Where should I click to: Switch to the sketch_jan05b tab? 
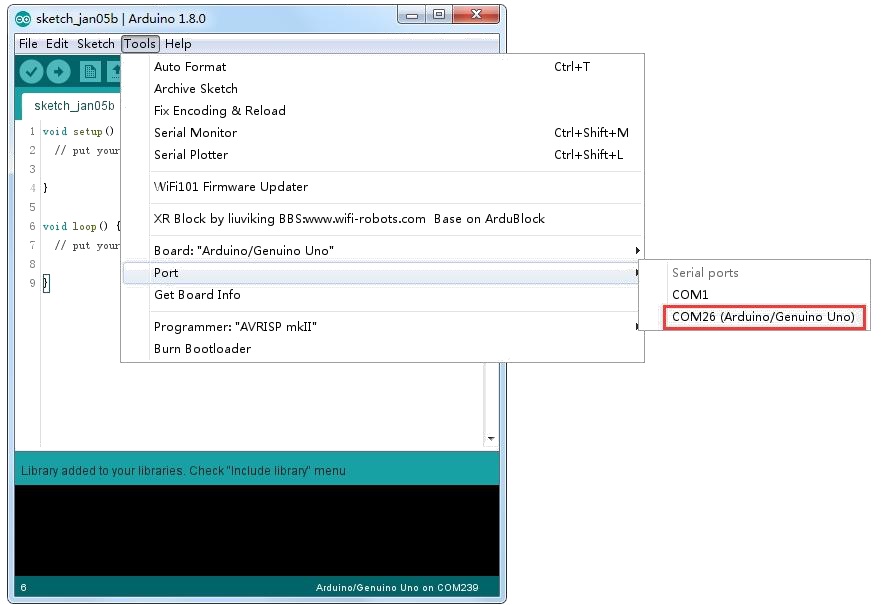pyautogui.click(x=73, y=106)
